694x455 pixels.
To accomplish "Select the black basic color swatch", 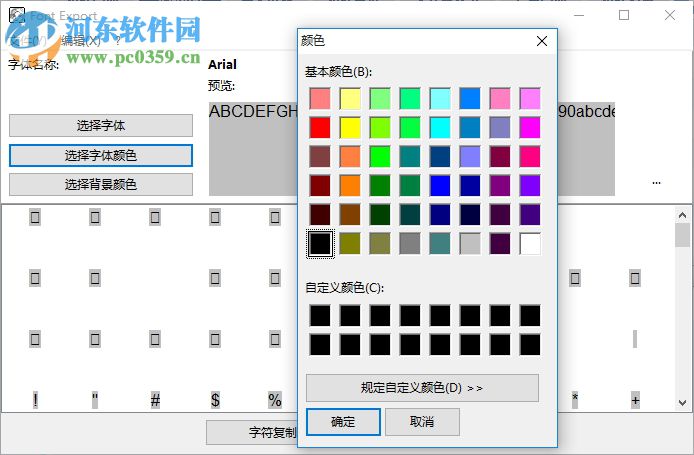I will pos(320,243).
